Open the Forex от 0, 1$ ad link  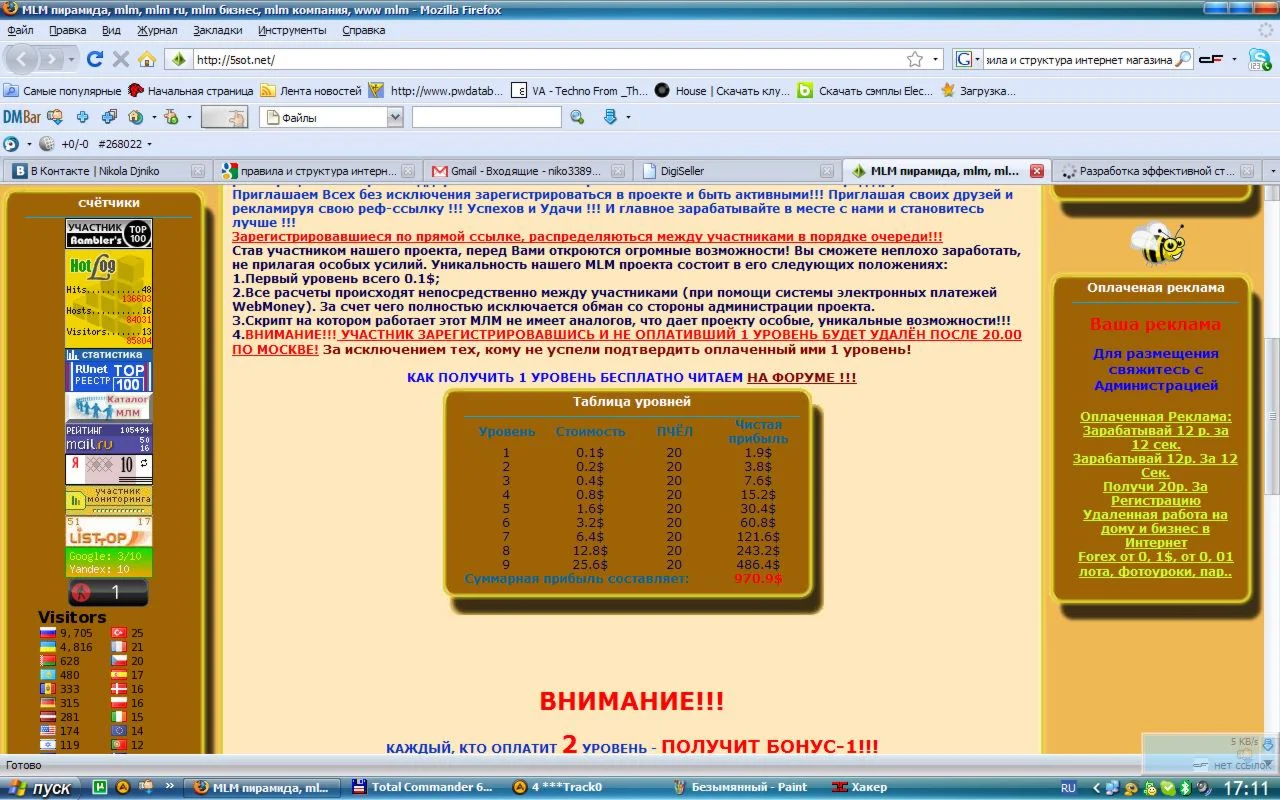coord(1155,564)
